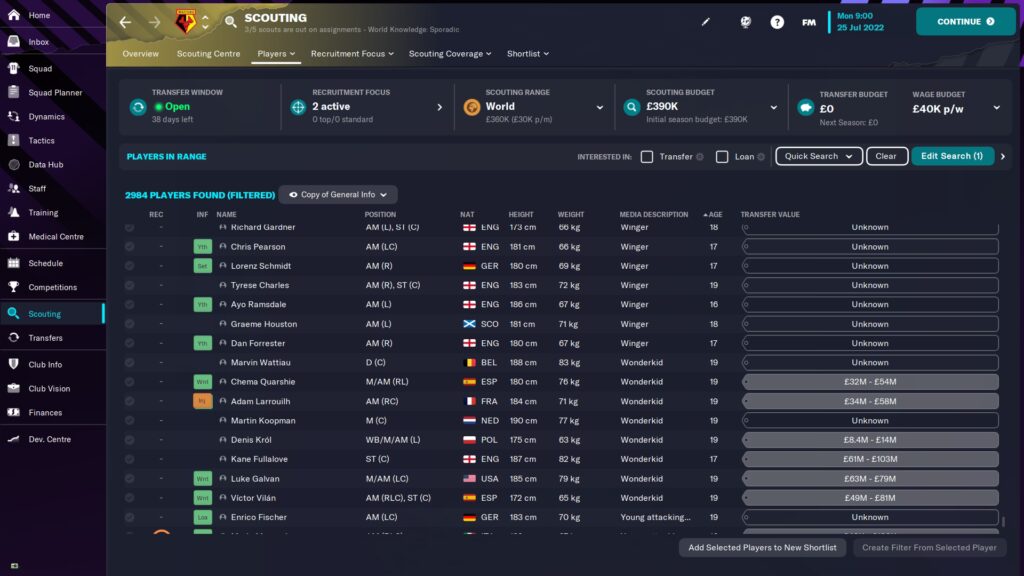Go to Tactics in the sidebar
The width and height of the screenshot is (1024, 576).
pos(41,140)
